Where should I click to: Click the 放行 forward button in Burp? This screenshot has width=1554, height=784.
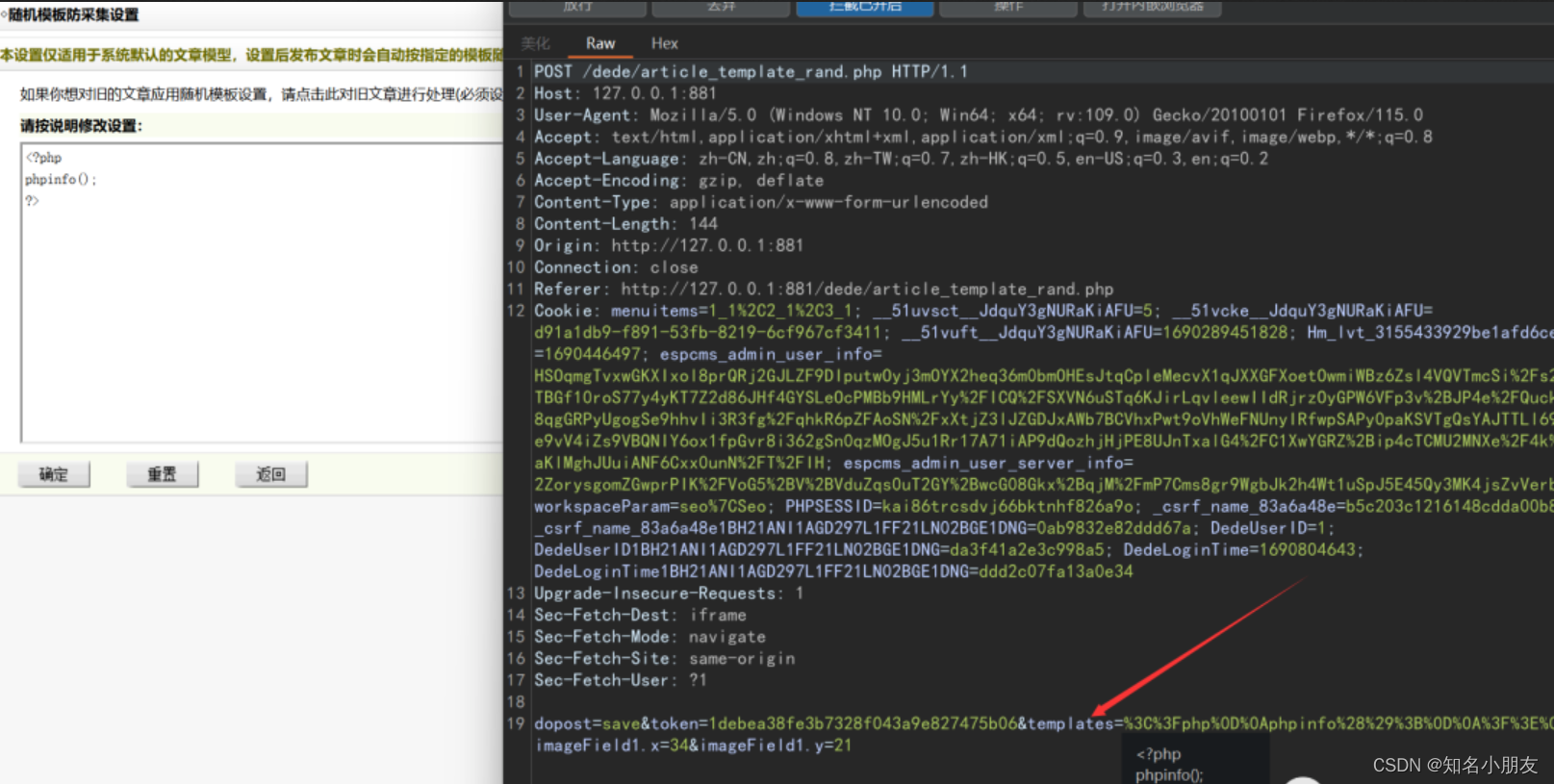click(x=577, y=8)
